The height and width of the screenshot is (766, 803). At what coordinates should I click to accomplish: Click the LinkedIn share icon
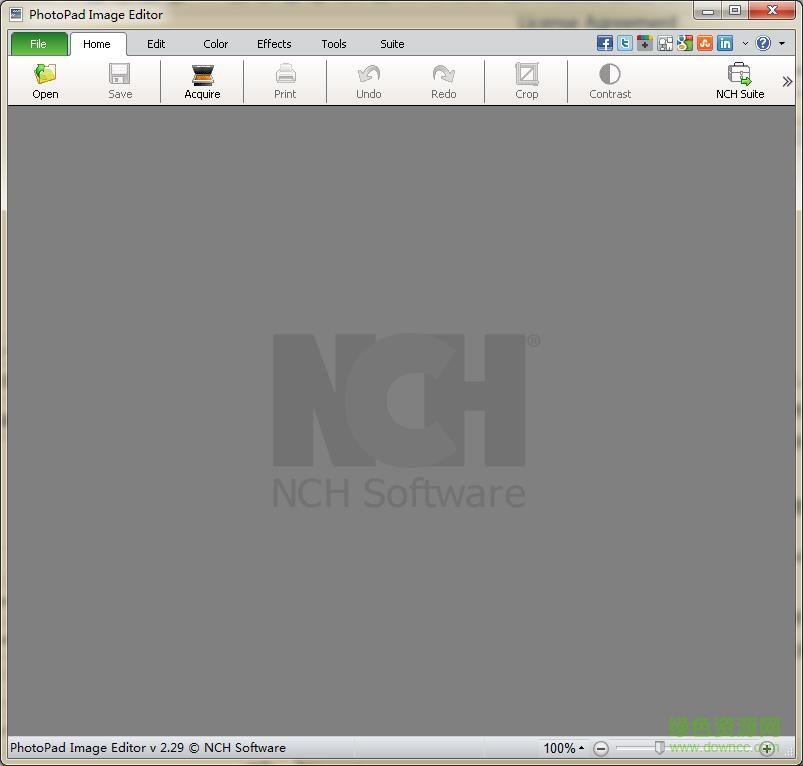coord(725,43)
